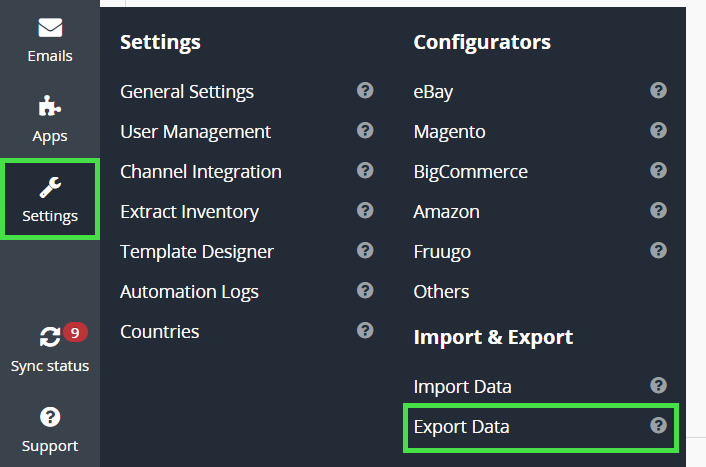Click help icon next to Export Data

click(x=658, y=426)
